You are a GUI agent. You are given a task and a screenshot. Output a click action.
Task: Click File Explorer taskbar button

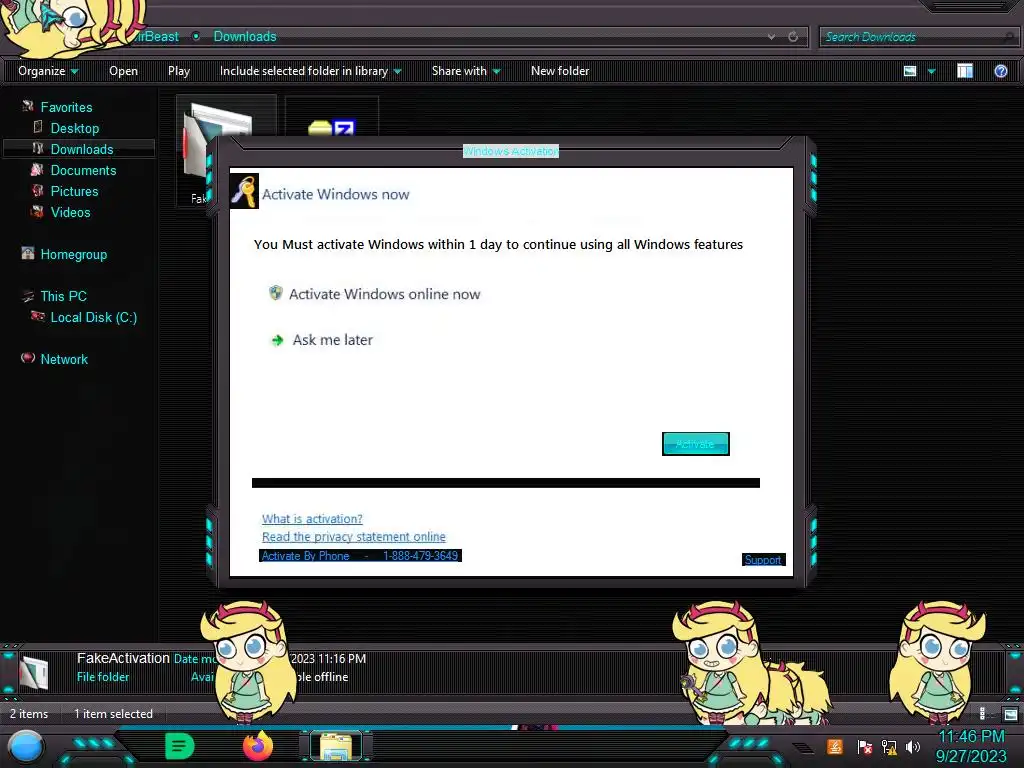[336, 746]
